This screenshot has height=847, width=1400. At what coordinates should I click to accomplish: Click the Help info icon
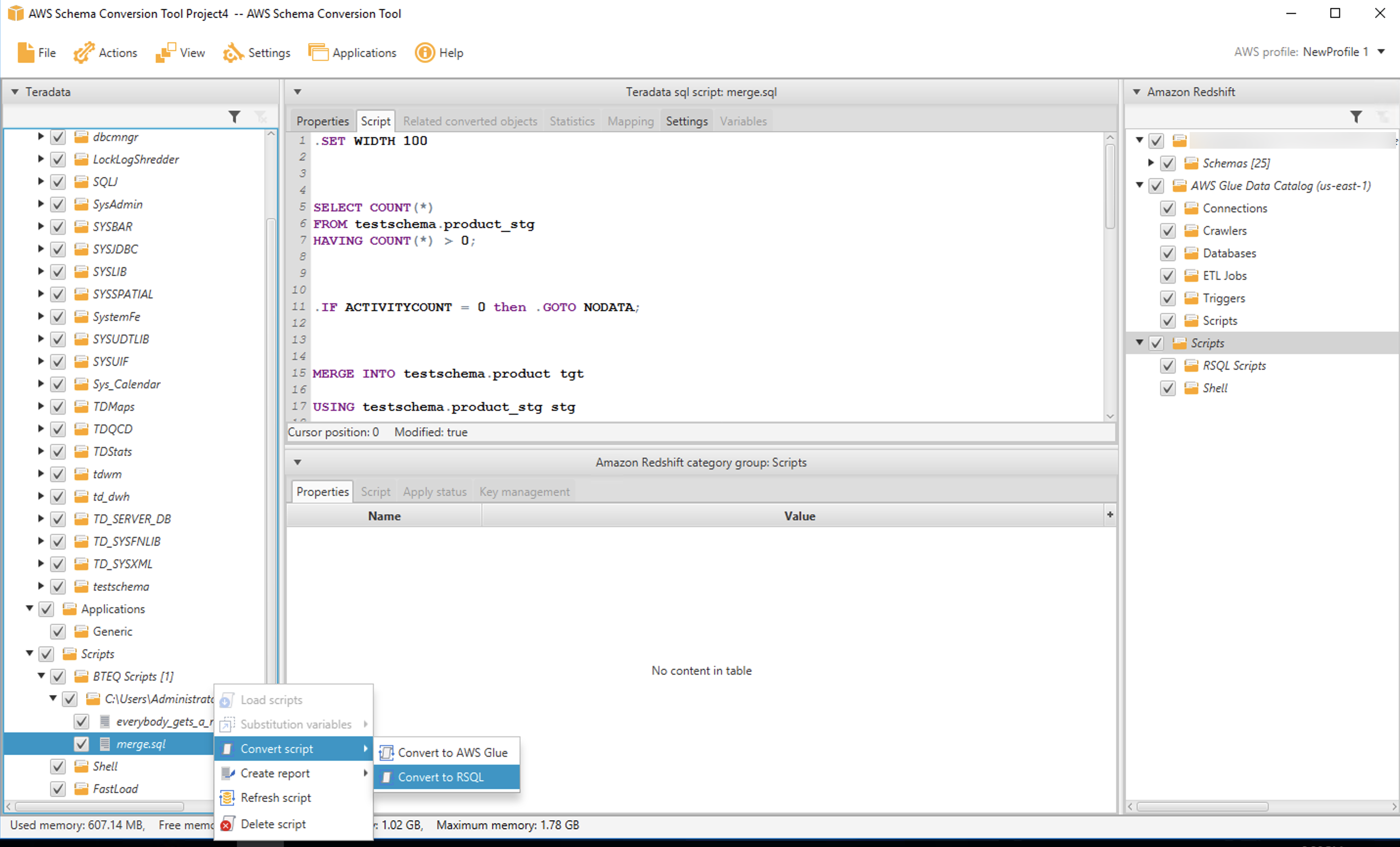click(x=425, y=53)
